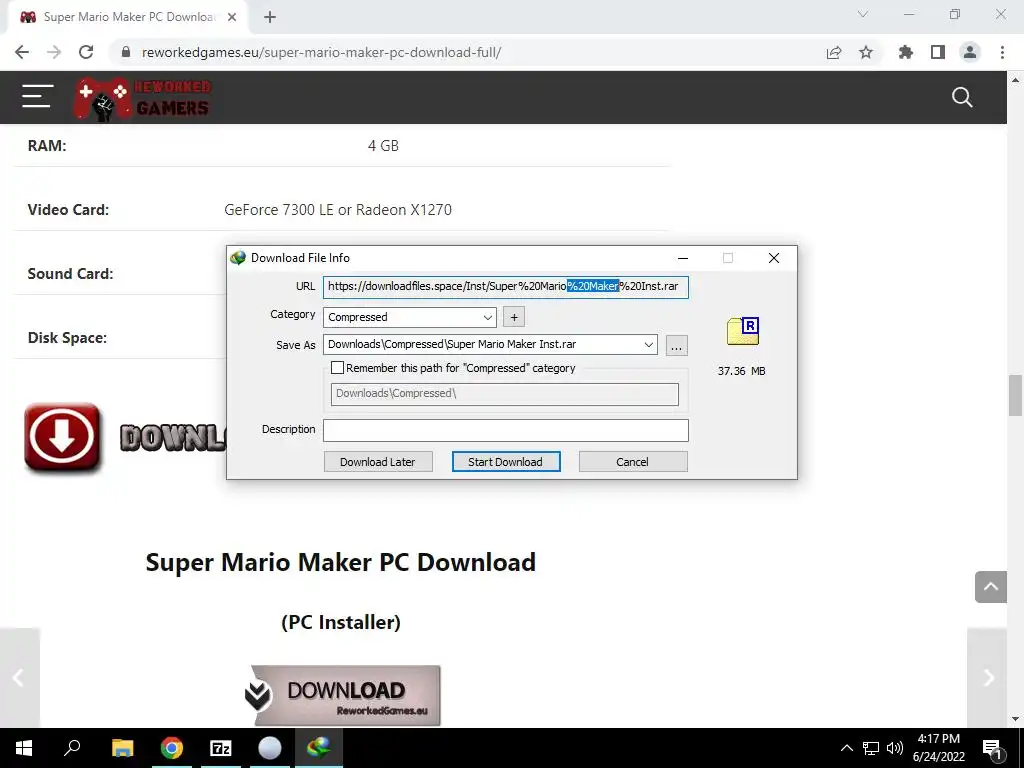Open the Chrome extensions puzzle icon
Image resolution: width=1024 pixels, height=768 pixels.
pyautogui.click(x=906, y=52)
